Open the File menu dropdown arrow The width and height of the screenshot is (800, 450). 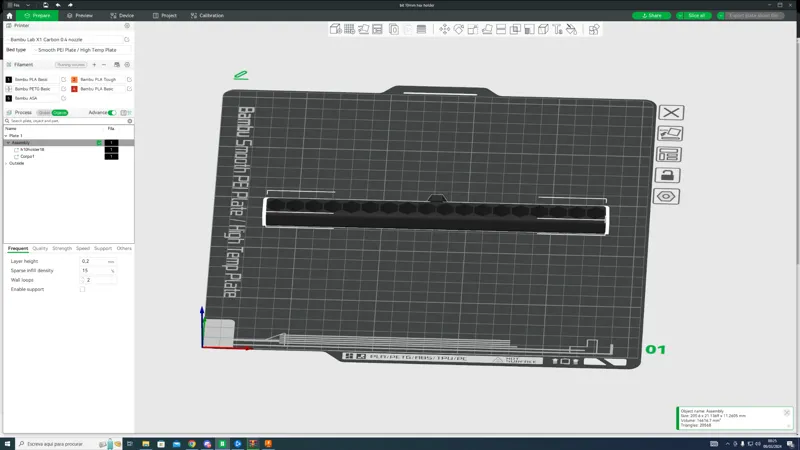(x=28, y=5)
